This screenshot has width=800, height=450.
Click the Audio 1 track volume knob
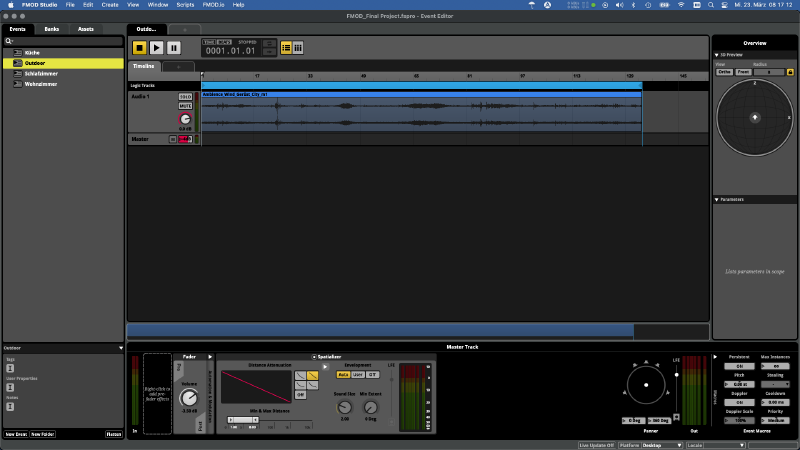tap(185, 119)
